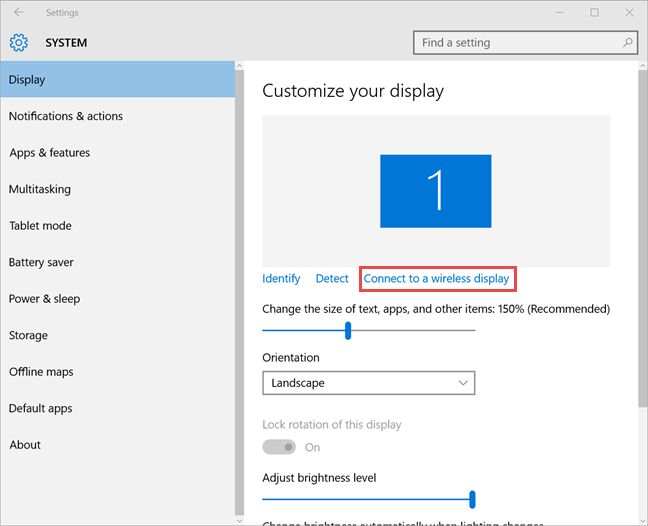Screen dimensions: 648x526
Task: Click the System gear icon
Action: 19,43
